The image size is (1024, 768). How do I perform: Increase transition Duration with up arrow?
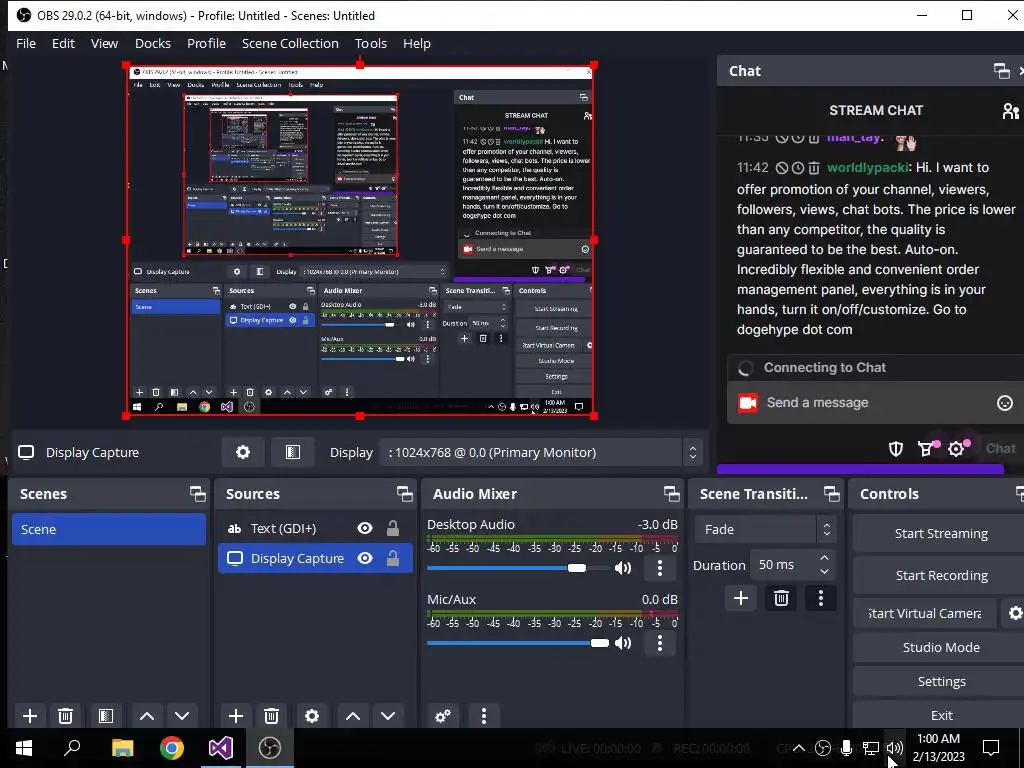(824, 558)
